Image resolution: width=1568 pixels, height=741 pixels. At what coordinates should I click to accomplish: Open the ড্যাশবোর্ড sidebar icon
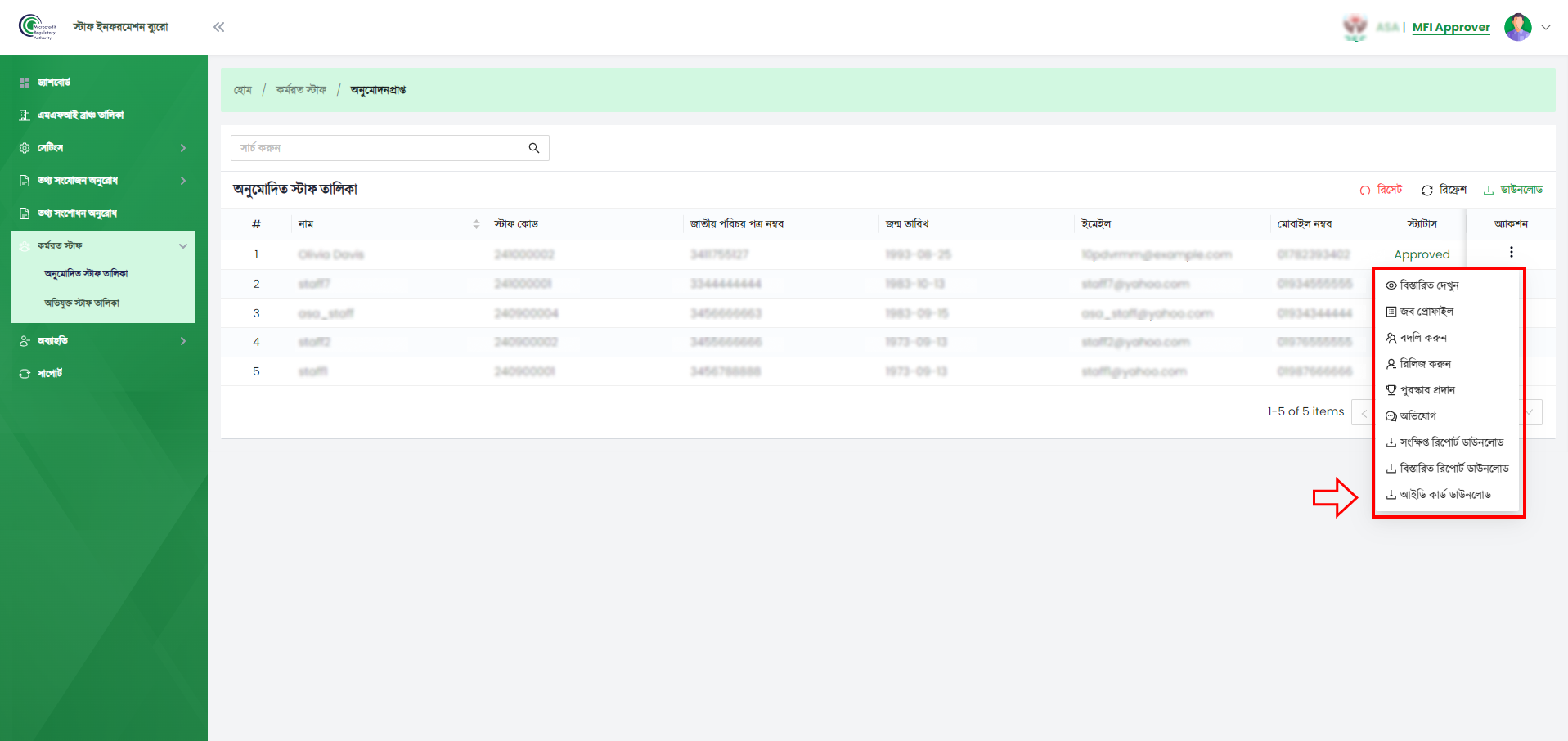(x=25, y=83)
